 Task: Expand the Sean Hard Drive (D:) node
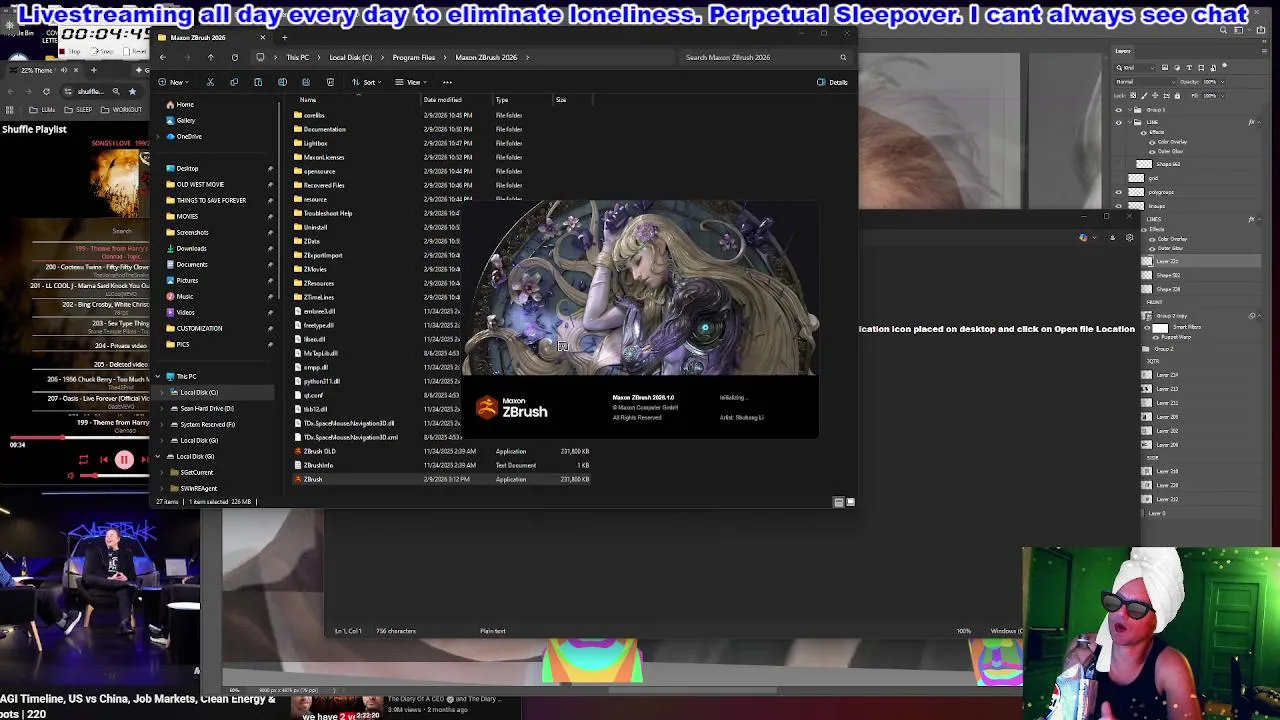[x=162, y=408]
